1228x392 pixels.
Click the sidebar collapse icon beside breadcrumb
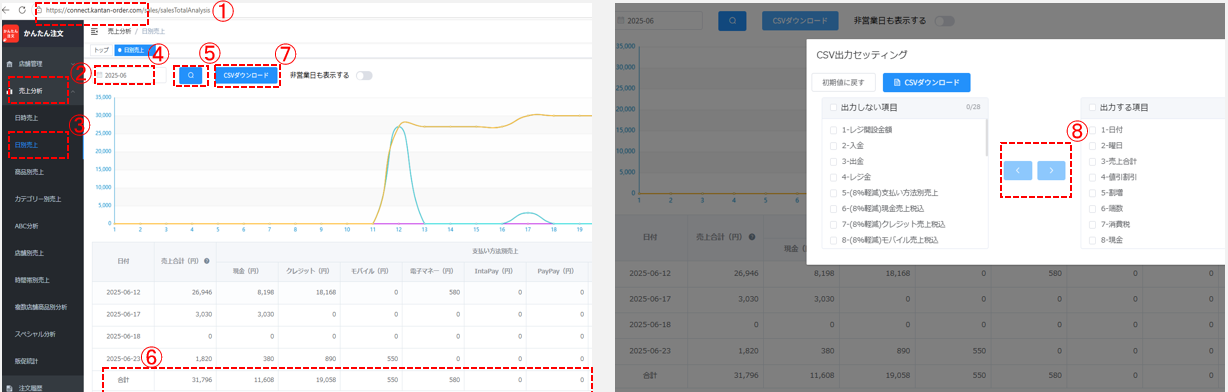click(94, 32)
